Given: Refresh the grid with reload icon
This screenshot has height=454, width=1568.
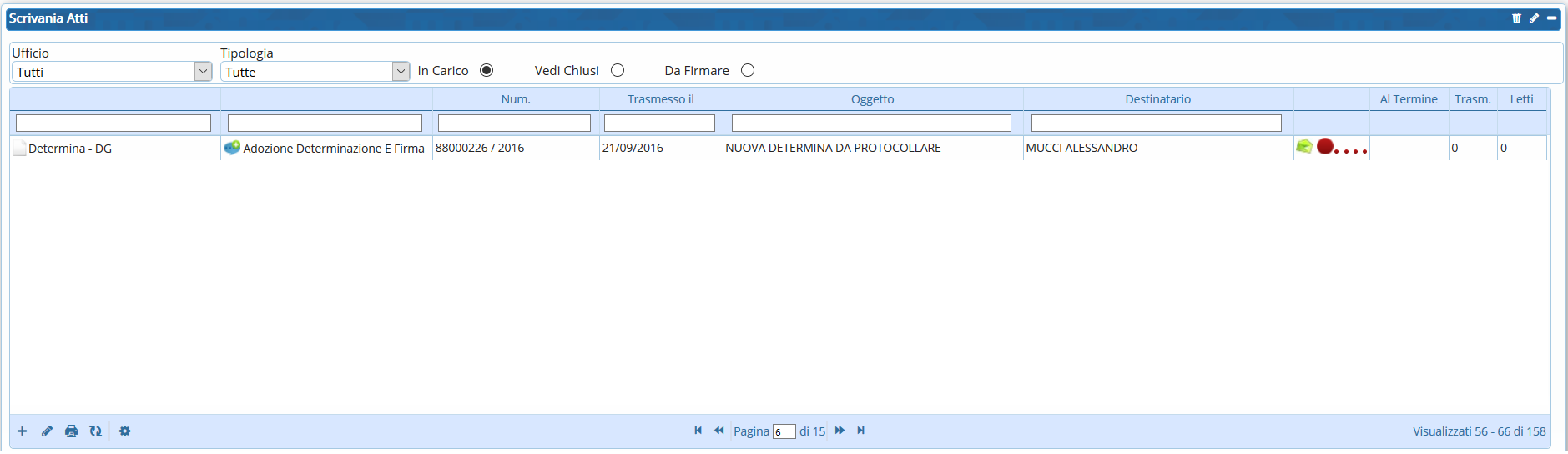Looking at the screenshot, I should tap(96, 431).
